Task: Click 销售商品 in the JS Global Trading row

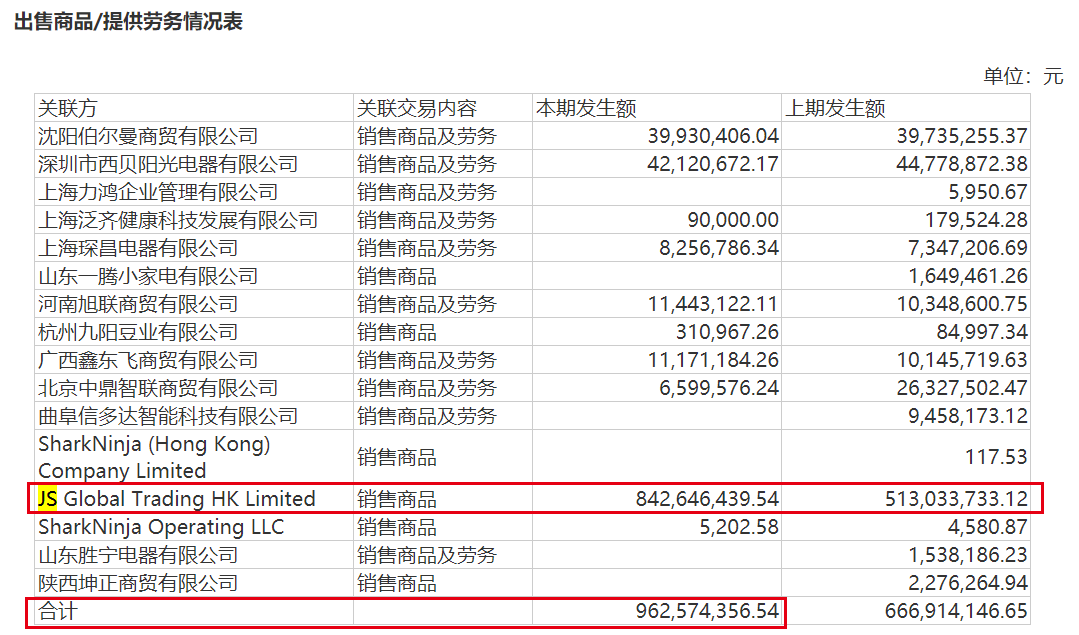Action: (x=396, y=499)
